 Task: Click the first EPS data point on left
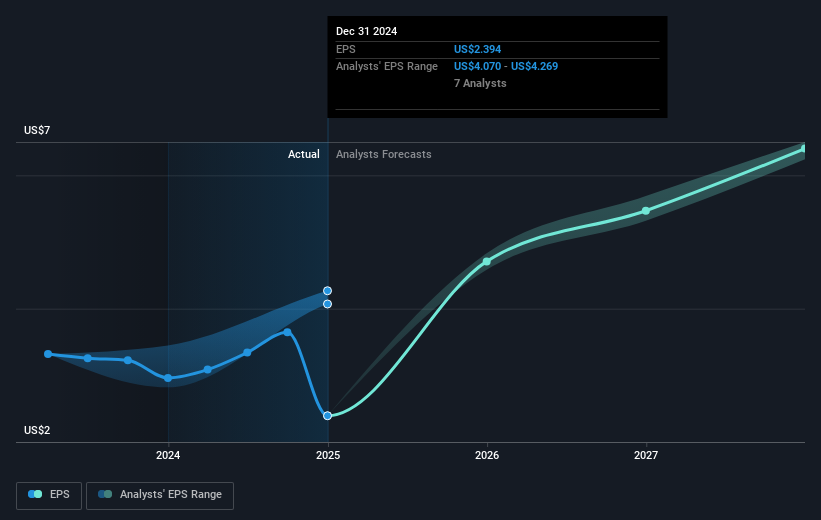(48, 354)
